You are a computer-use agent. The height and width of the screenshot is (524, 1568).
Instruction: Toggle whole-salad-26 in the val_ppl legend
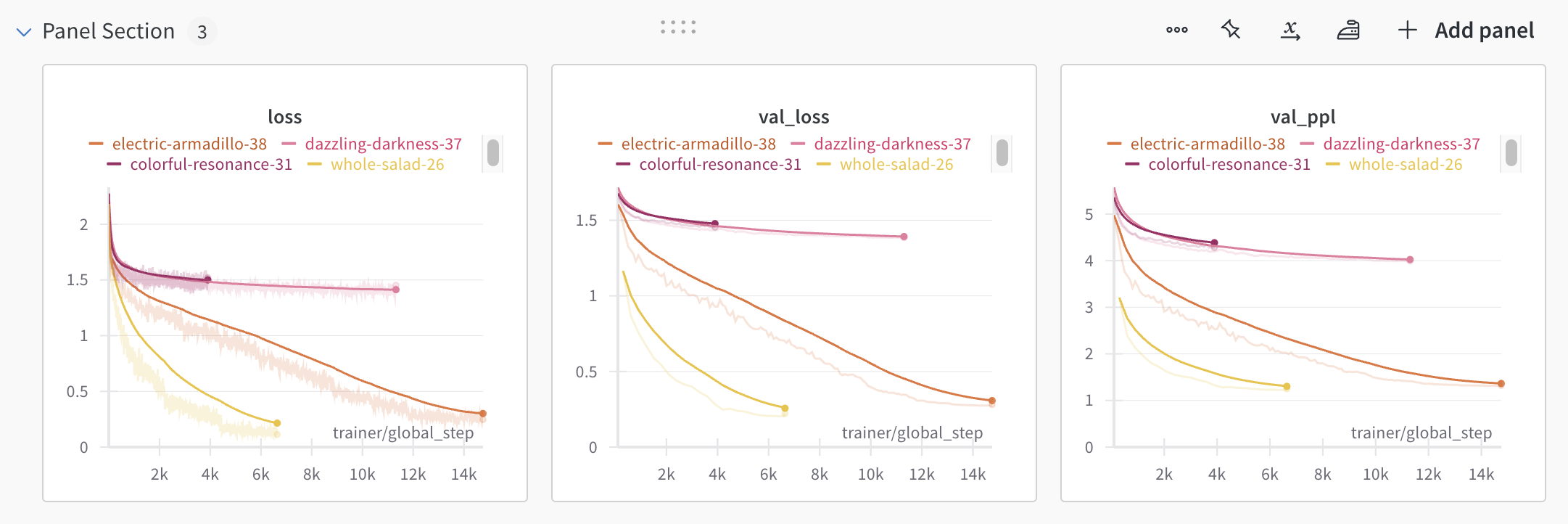(1405, 164)
